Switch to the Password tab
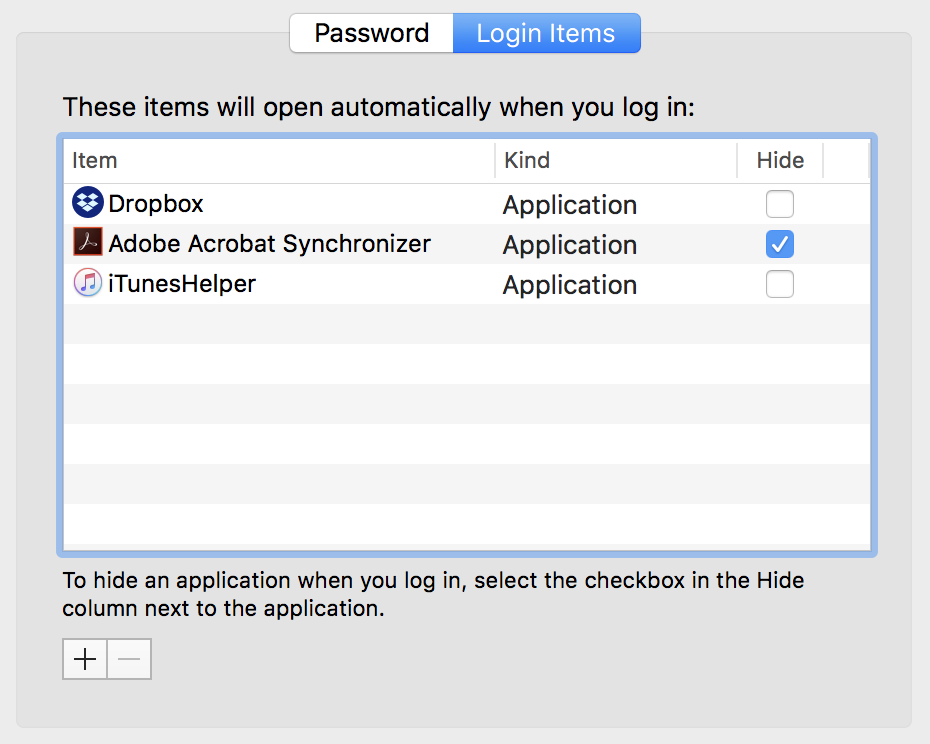This screenshot has height=744, width=930. (x=371, y=33)
